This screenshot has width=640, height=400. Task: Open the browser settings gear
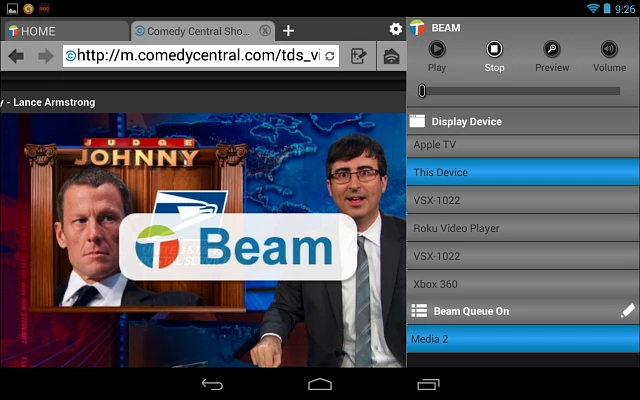395,29
